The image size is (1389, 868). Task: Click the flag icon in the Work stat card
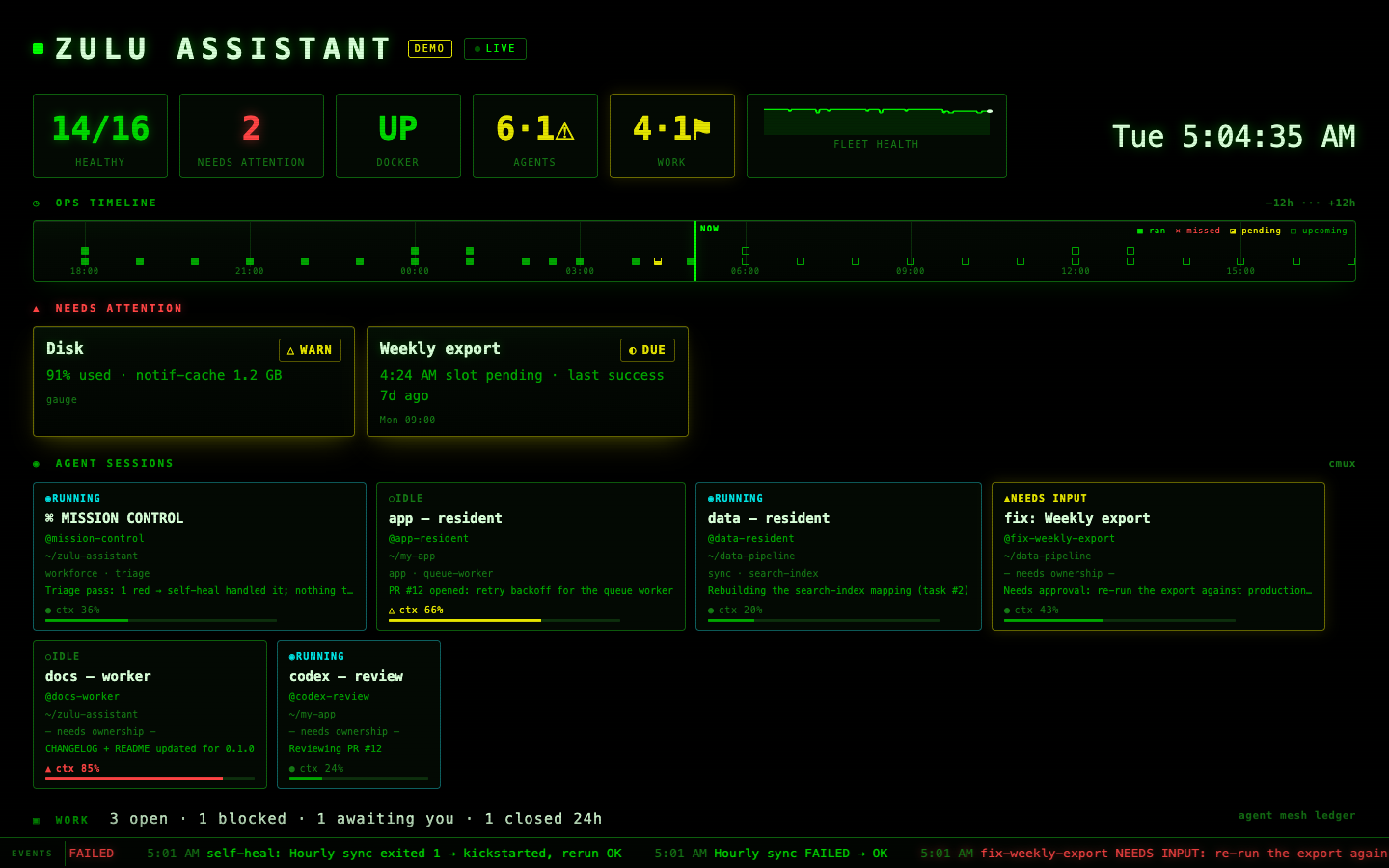click(702, 128)
